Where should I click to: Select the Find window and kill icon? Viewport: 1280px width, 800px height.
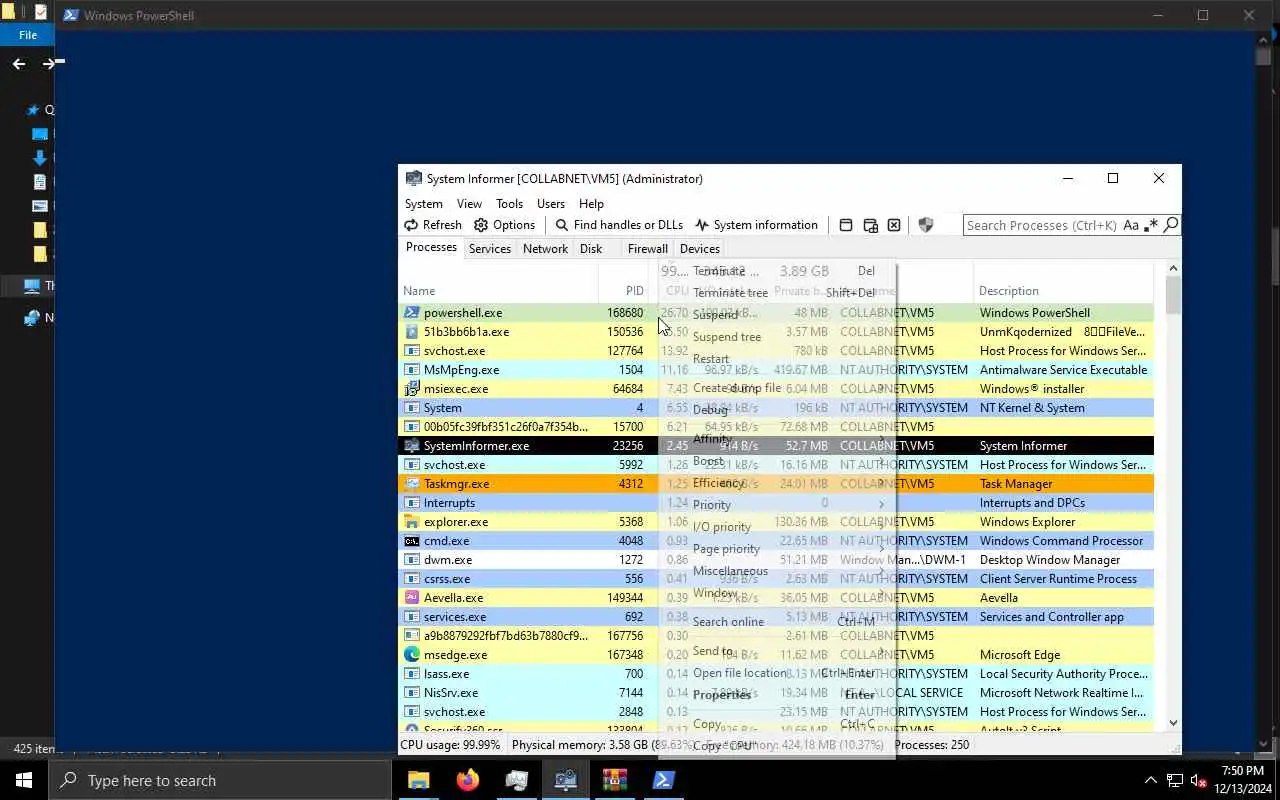click(x=894, y=225)
